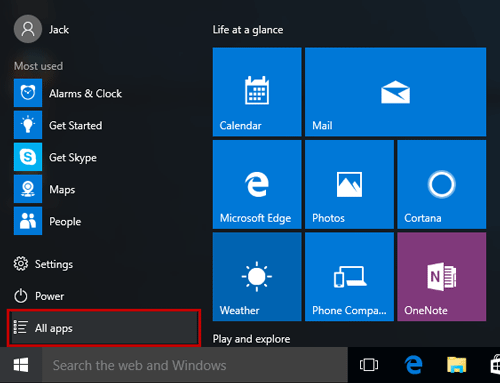Click the People label text
This screenshot has width=500, height=383.
[x=65, y=222]
